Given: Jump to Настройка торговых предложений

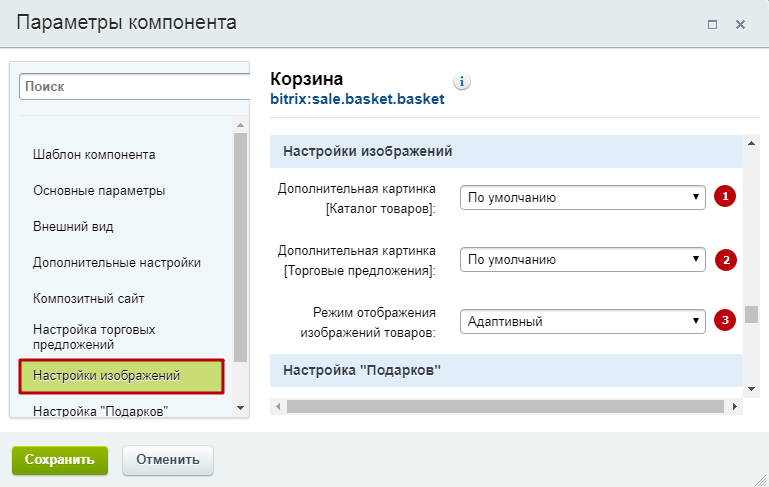Looking at the screenshot, I should 95,336.
